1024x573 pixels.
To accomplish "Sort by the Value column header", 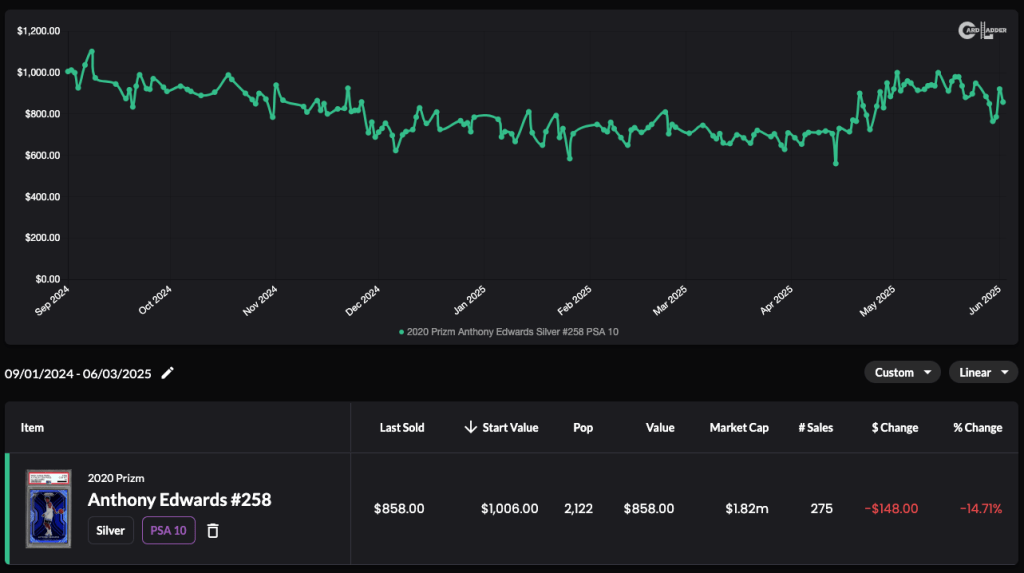I will [660, 428].
